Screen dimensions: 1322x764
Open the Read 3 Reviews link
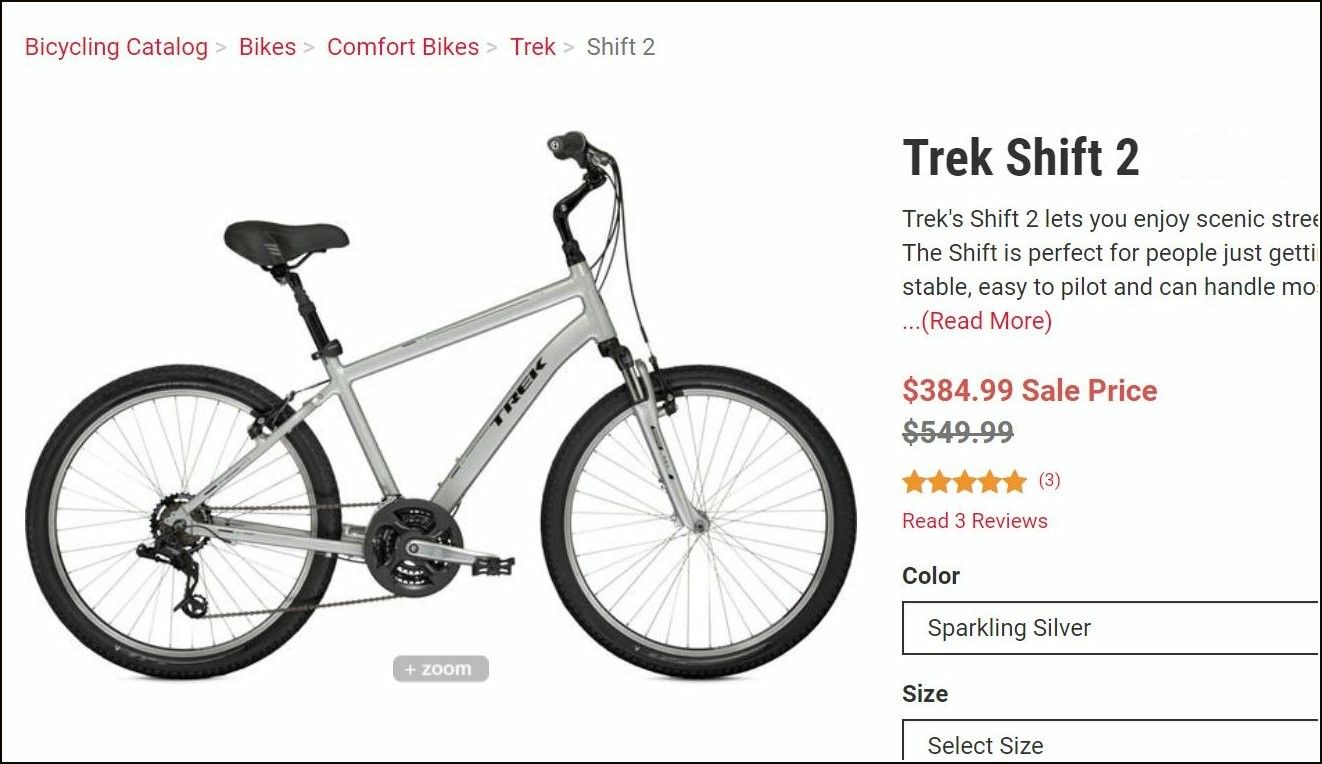point(975,521)
